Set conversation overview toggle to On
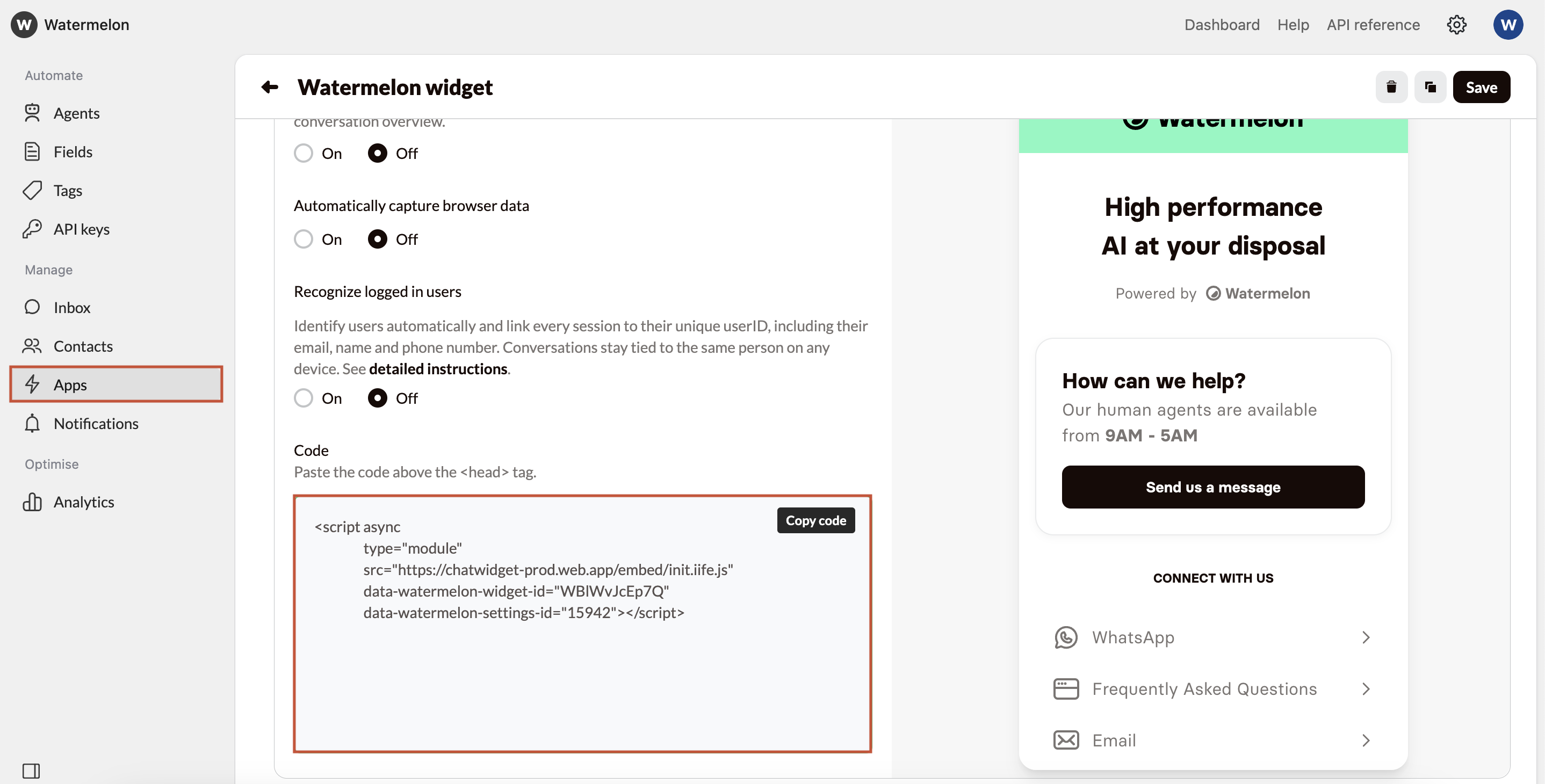 pos(304,153)
